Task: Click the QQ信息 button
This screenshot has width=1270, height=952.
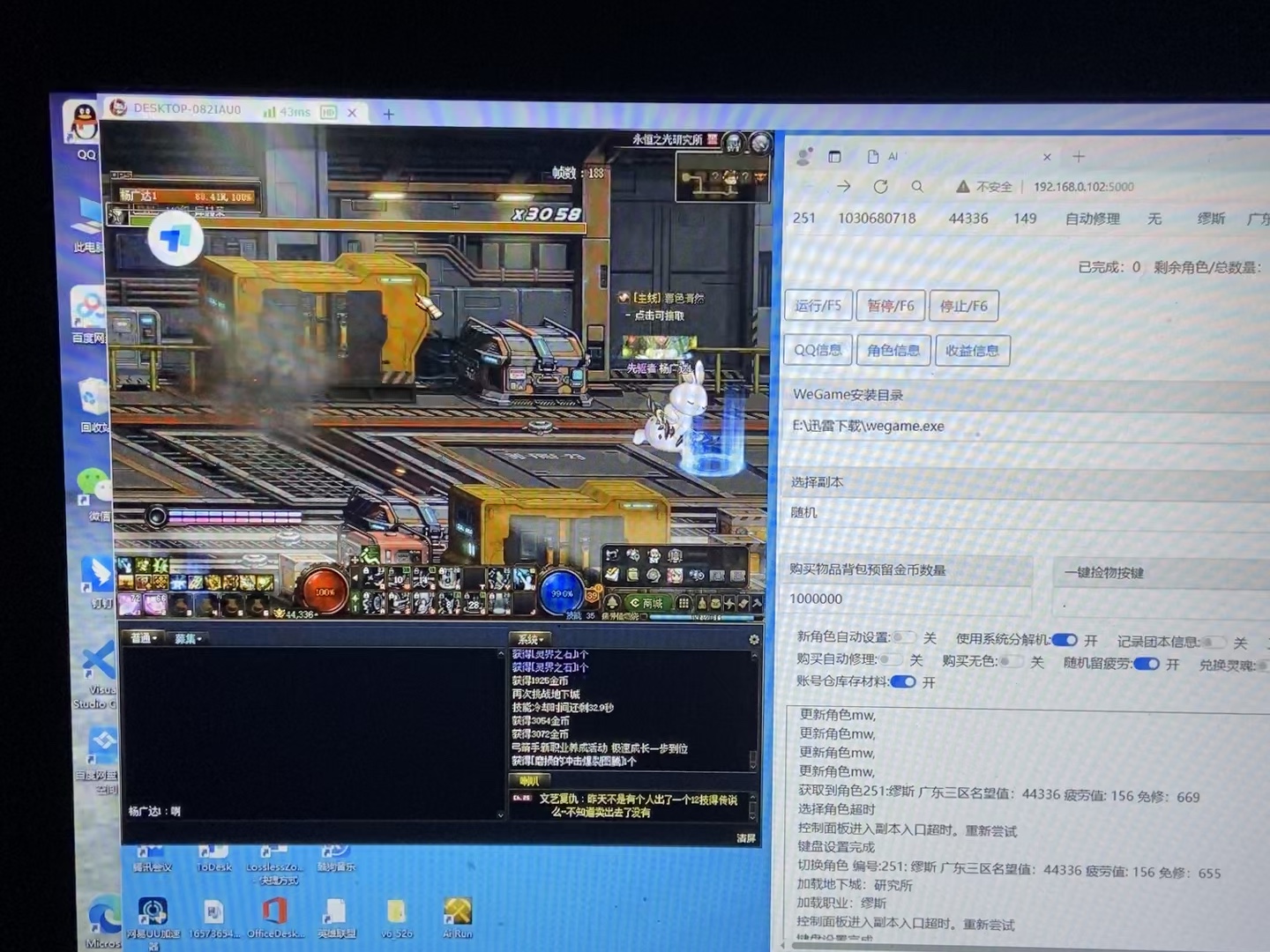Action: 818,349
